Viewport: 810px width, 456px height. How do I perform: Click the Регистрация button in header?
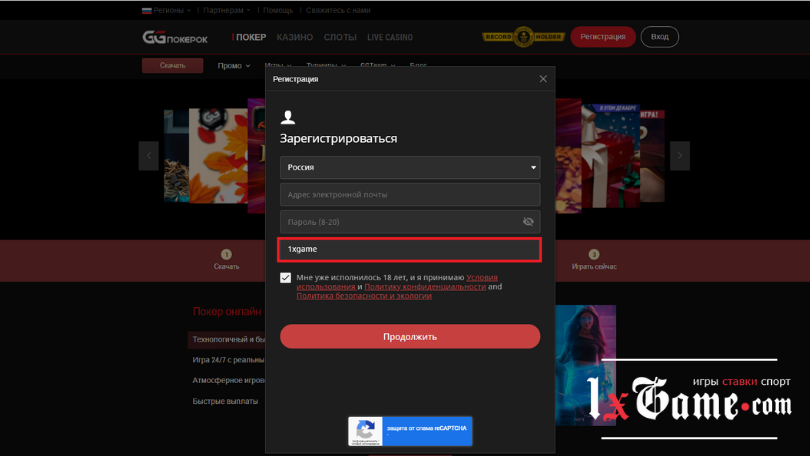click(603, 37)
